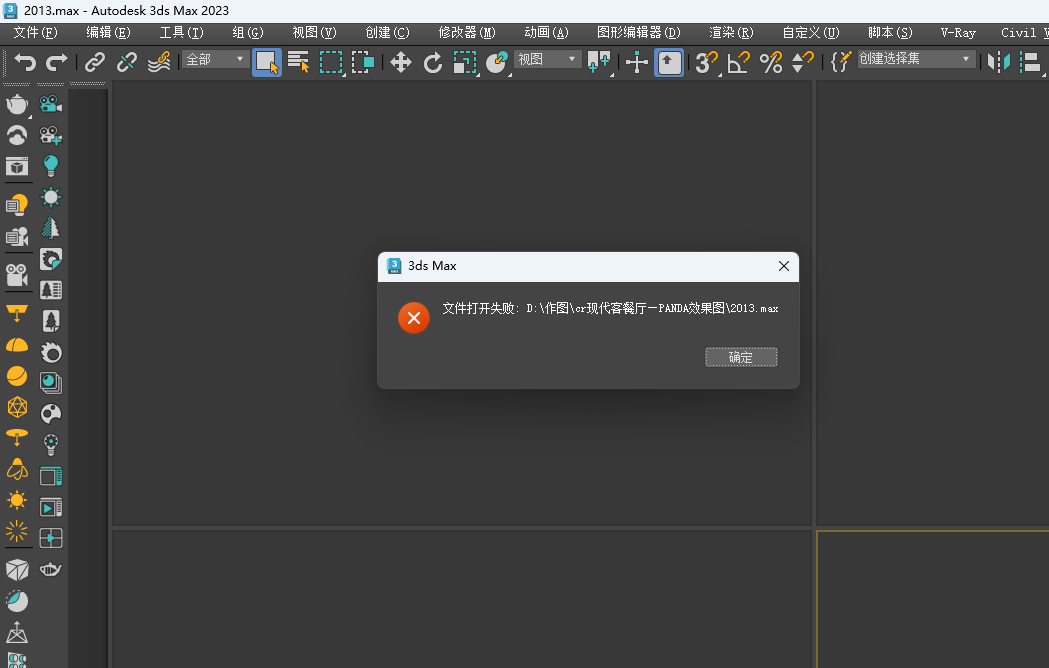Click the Mirror tool icon

click(999, 62)
